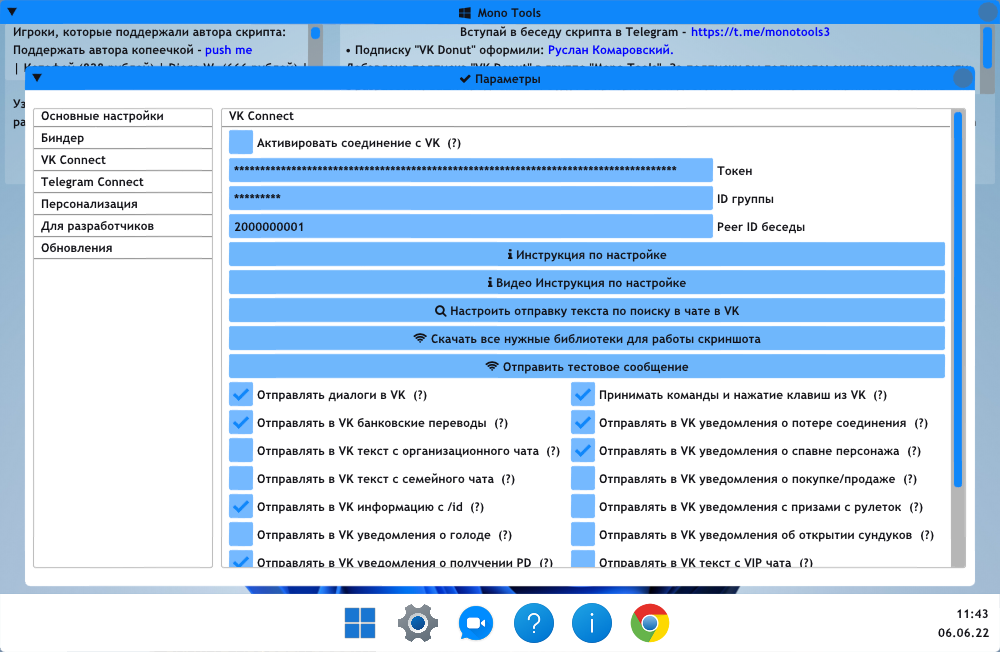
Task: Open the Обновления section
Action: (x=122, y=248)
